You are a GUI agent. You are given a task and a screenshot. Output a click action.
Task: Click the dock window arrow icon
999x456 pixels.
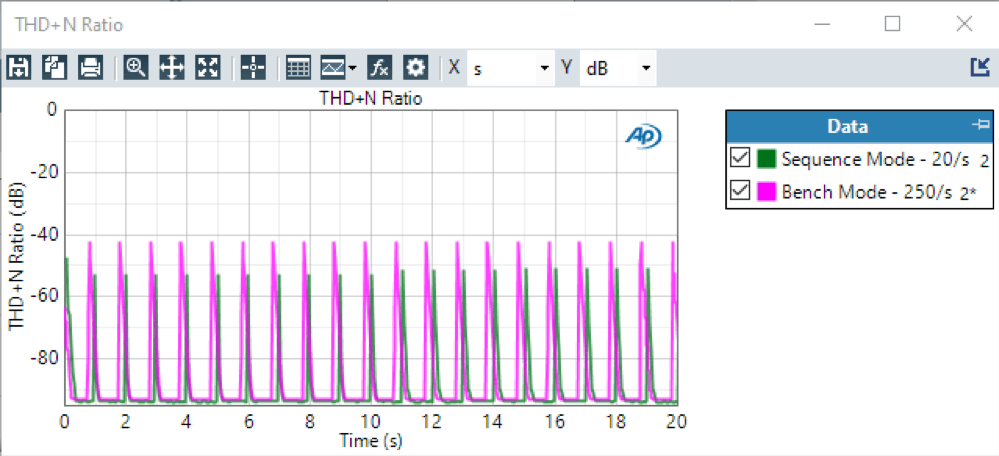tap(979, 68)
